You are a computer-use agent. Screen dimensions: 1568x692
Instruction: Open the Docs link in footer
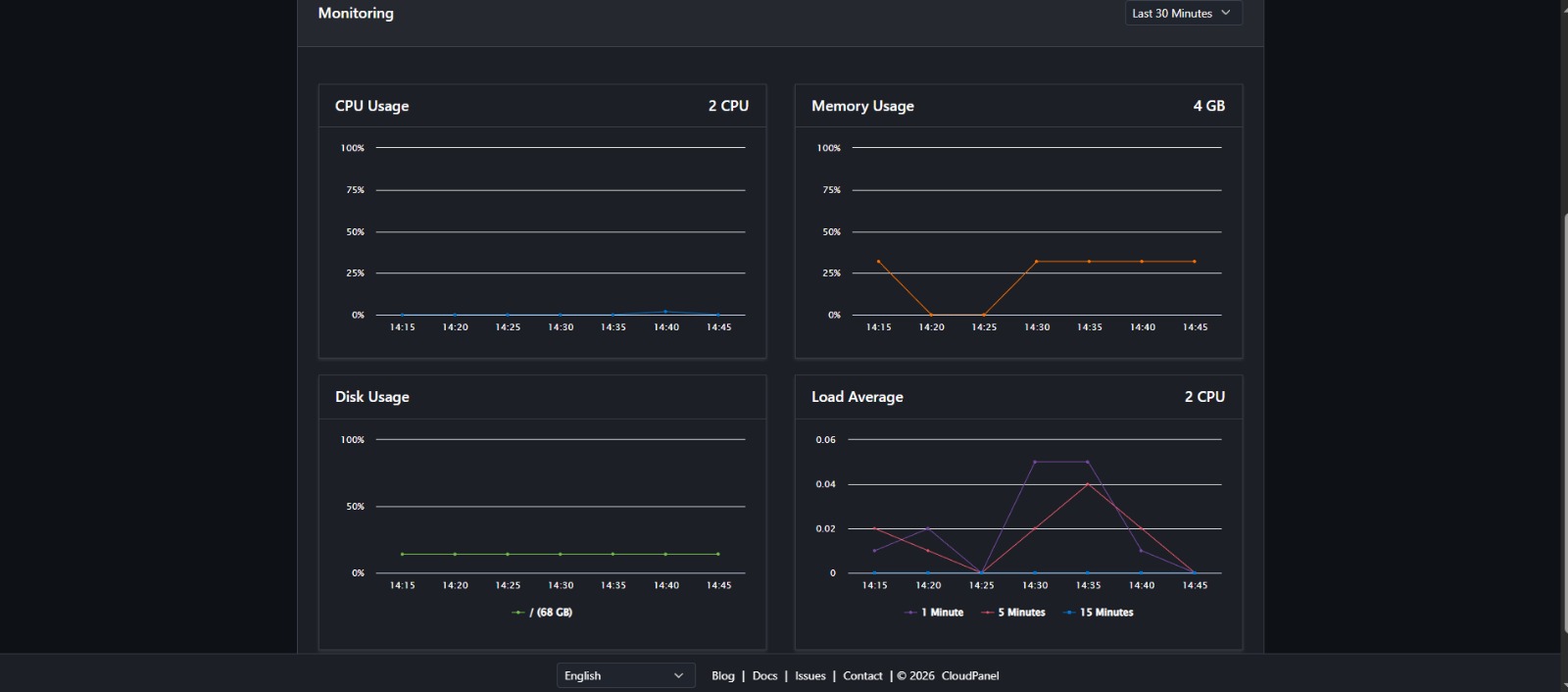pos(764,675)
